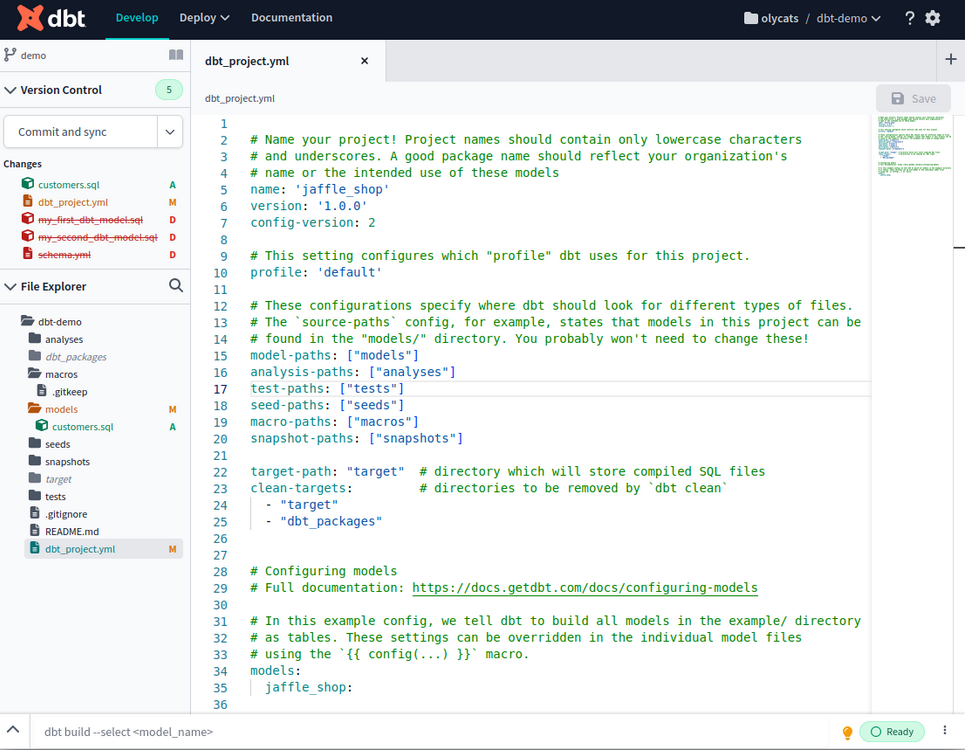The height and width of the screenshot is (752, 966).
Task: Click the dbt build command input field
Action: point(431,732)
